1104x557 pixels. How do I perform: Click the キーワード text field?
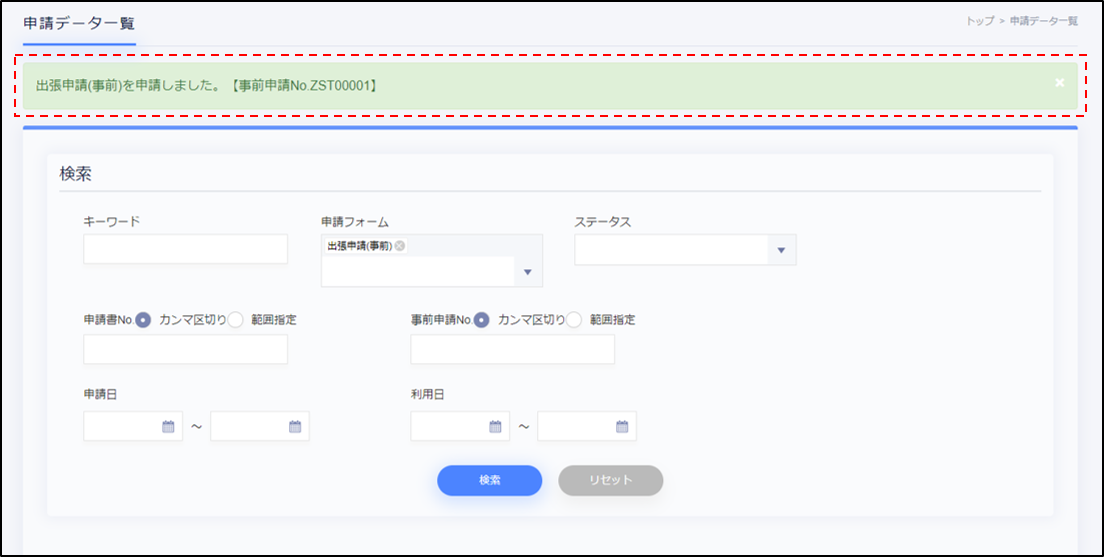185,250
